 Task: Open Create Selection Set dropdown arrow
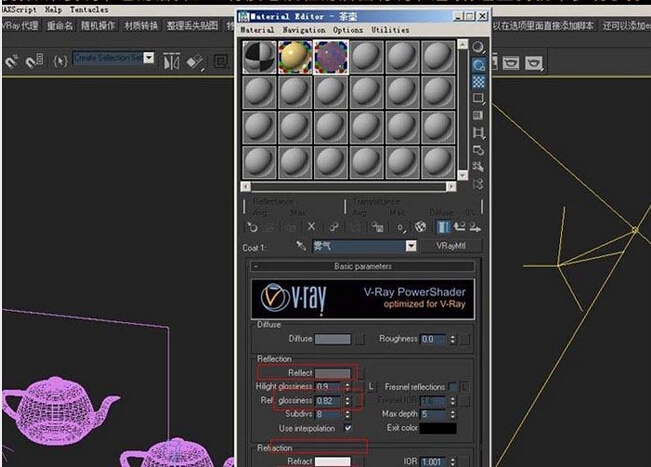pos(149,58)
